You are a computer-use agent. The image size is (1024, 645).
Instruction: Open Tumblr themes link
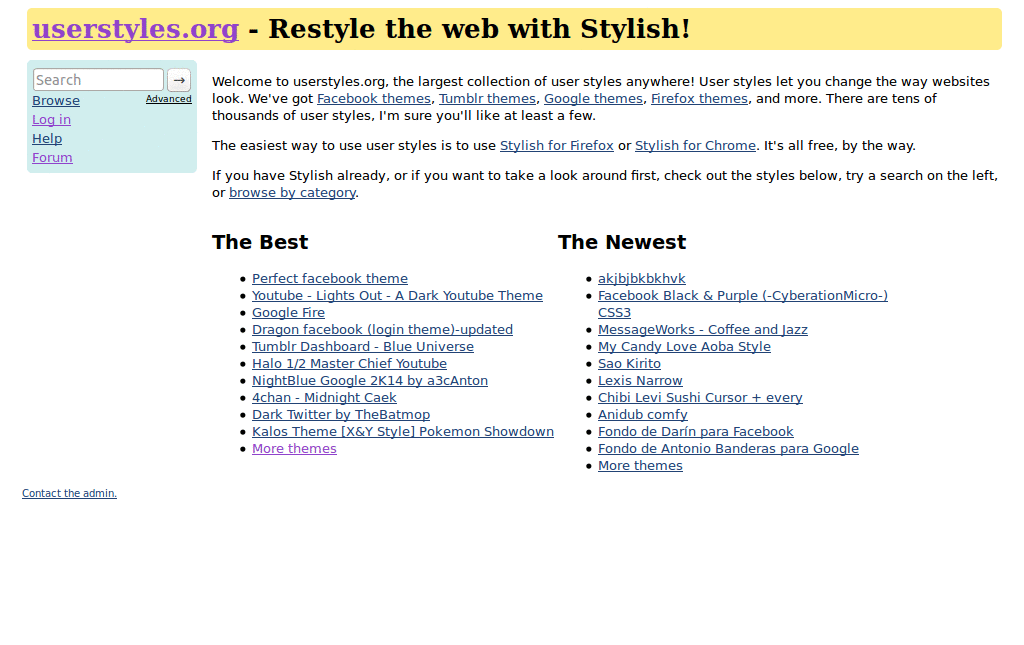point(487,99)
